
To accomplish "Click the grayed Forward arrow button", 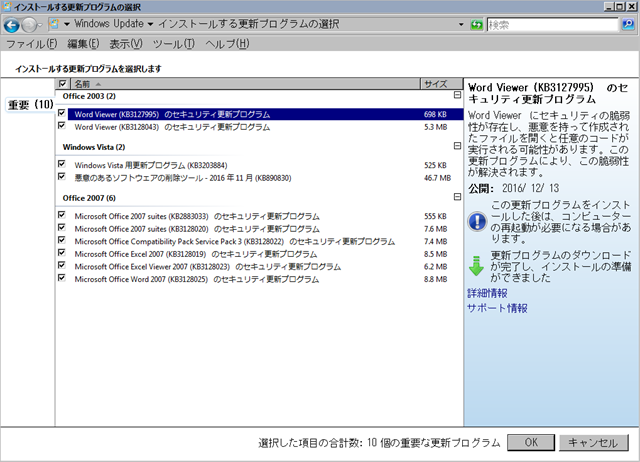I will (28, 25).
